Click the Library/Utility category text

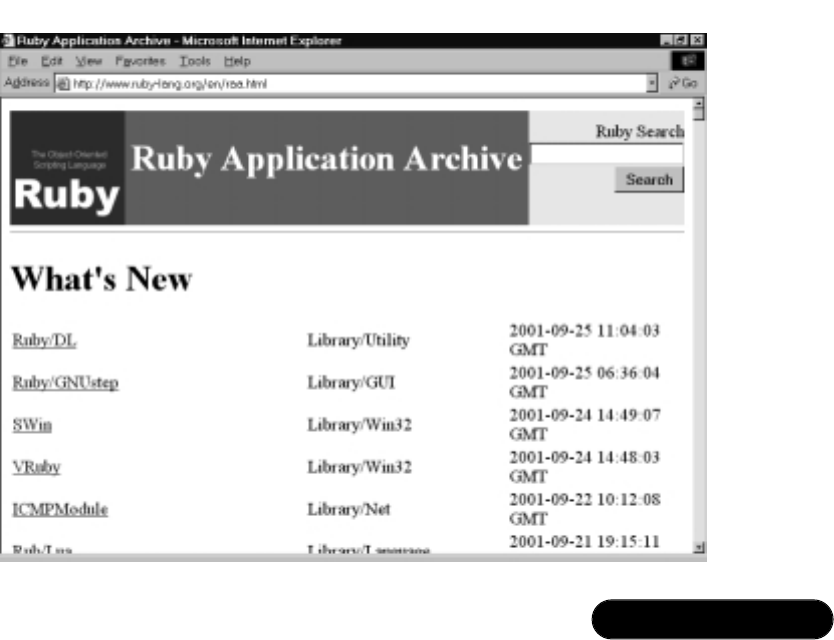[x=358, y=340]
